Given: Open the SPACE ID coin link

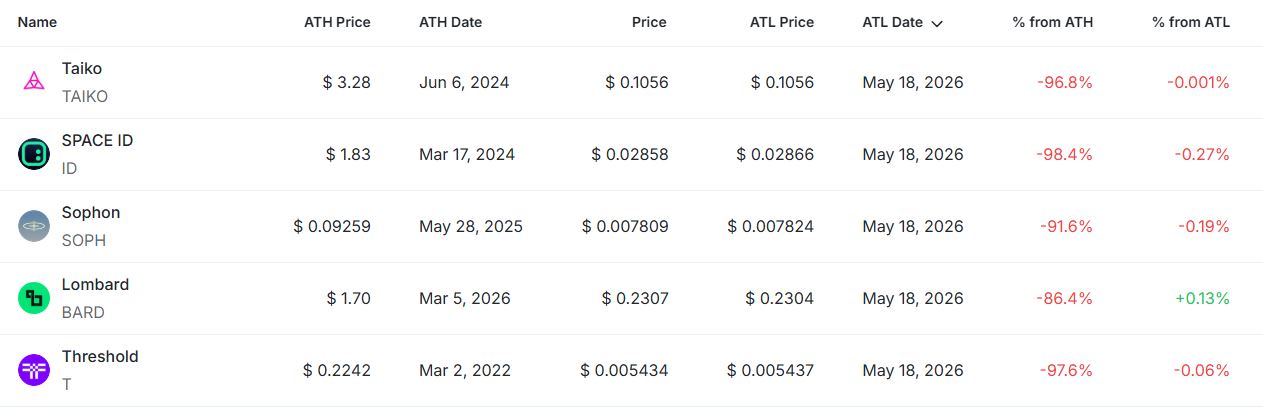Looking at the screenshot, I should 97,141.
